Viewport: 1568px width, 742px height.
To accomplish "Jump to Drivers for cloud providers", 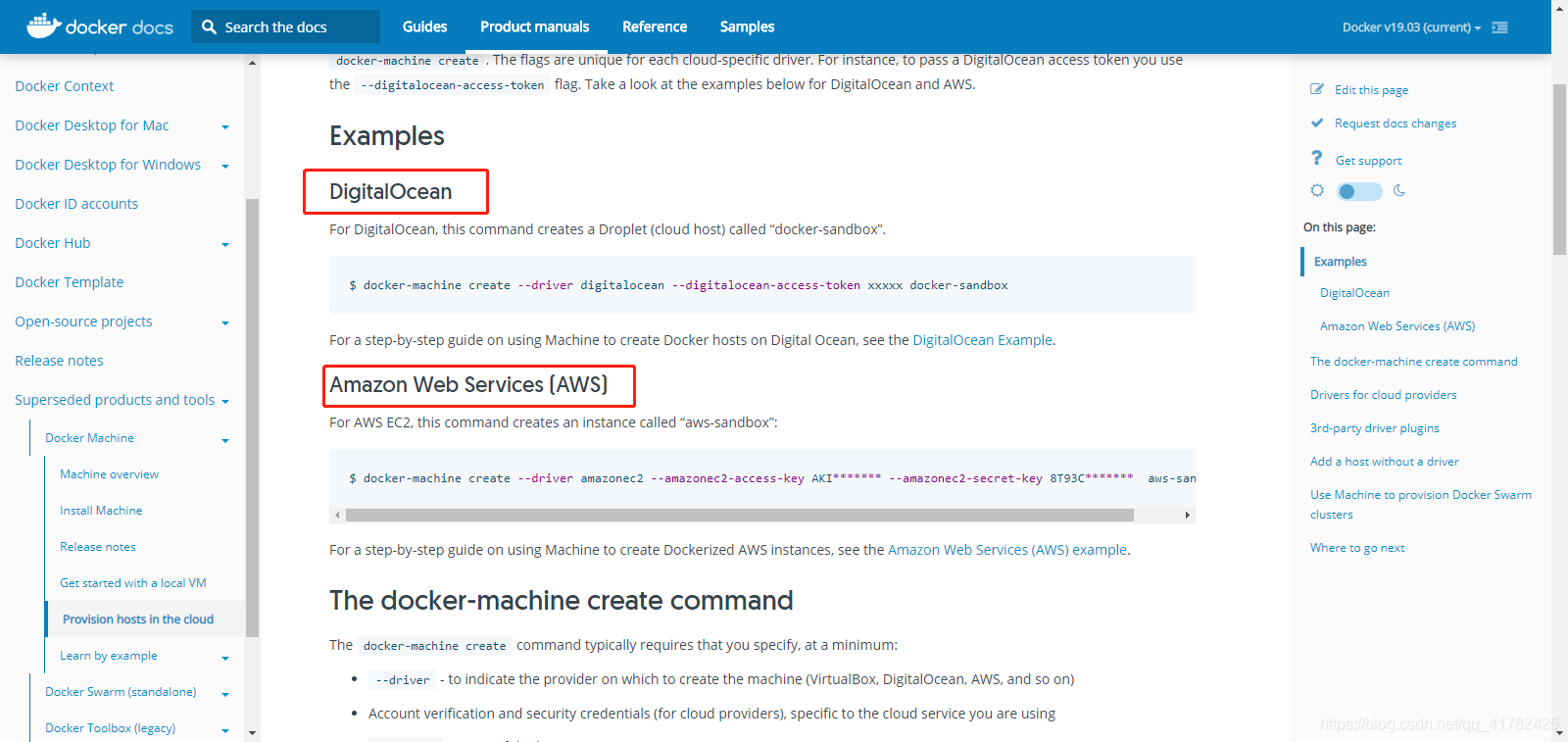I will [x=1383, y=395].
